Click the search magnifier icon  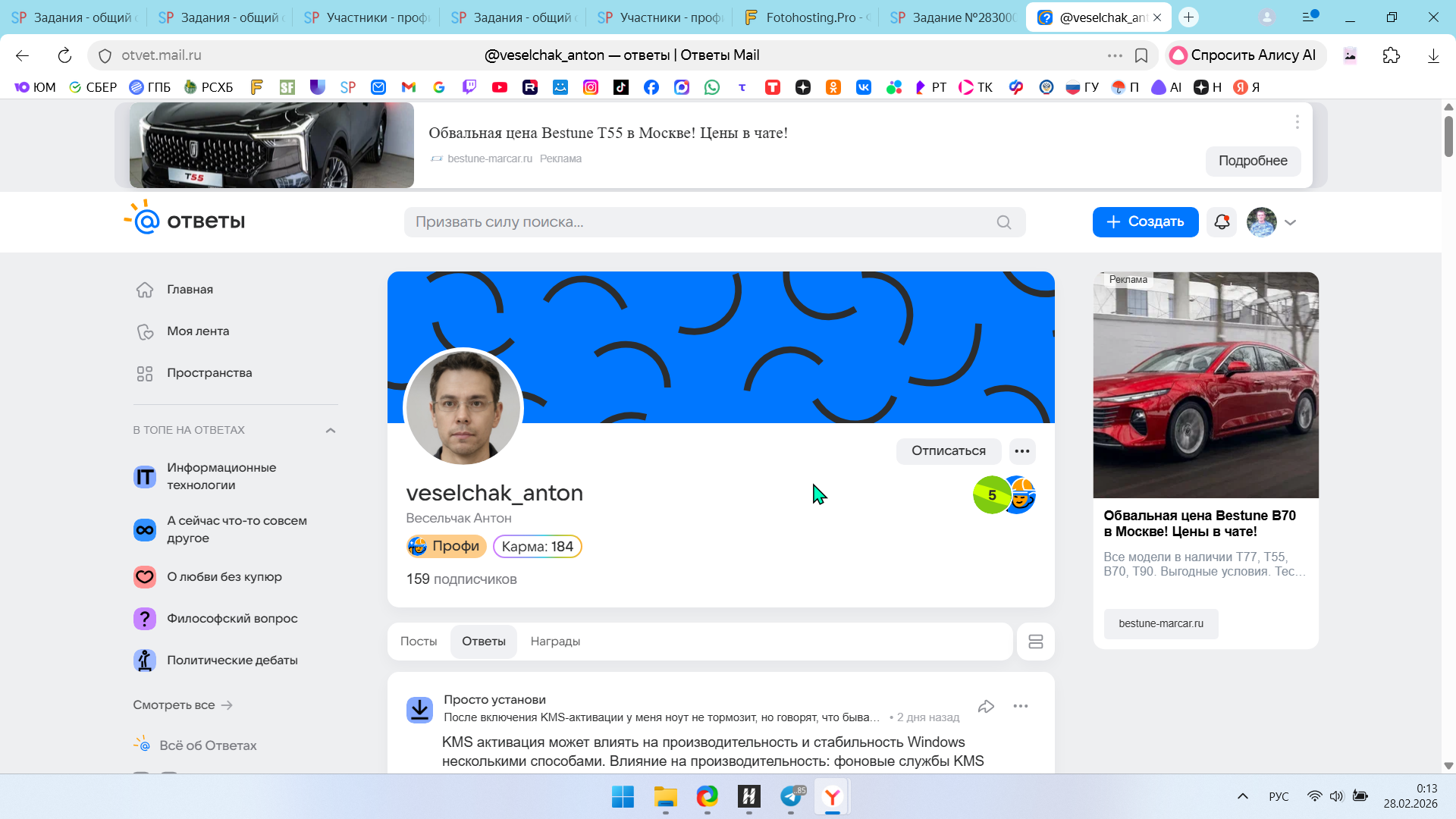1003,222
